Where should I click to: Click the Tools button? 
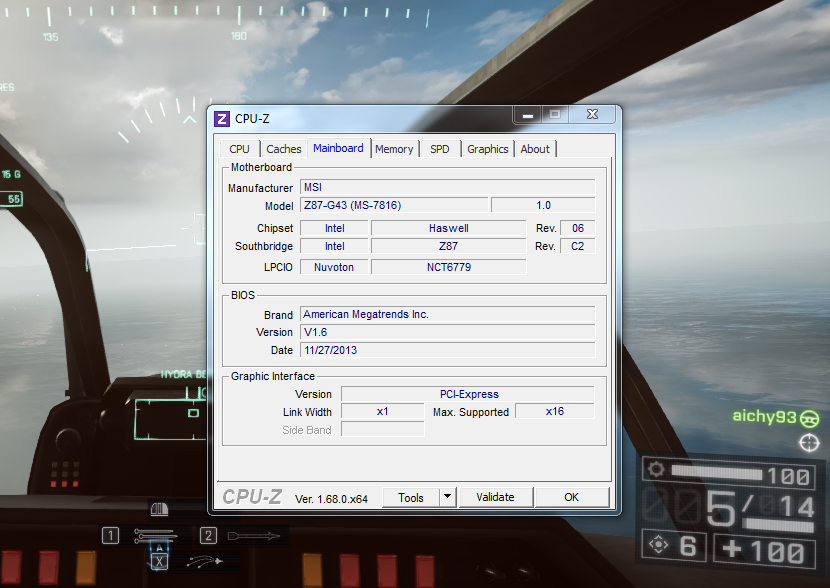point(411,497)
